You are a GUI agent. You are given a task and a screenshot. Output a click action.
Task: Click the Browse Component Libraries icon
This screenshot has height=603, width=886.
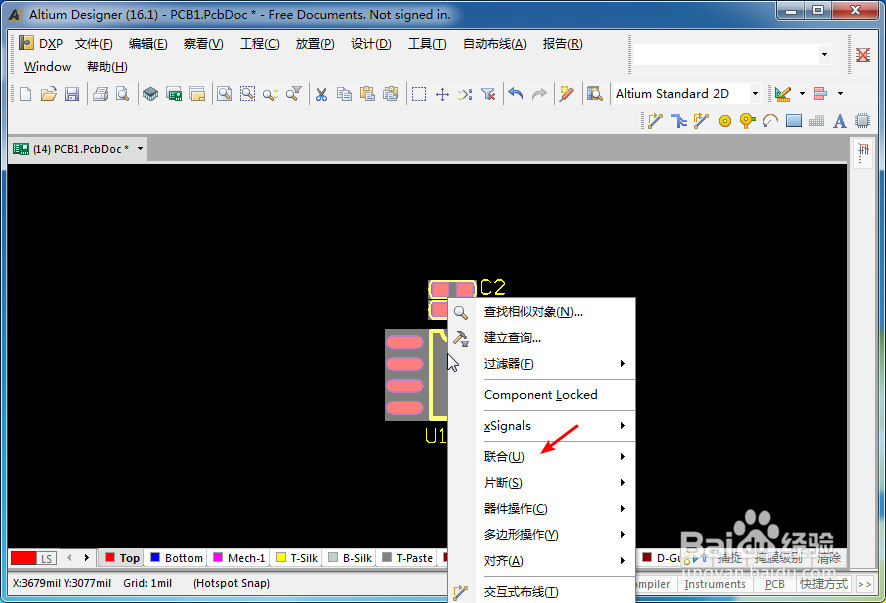tap(594, 94)
